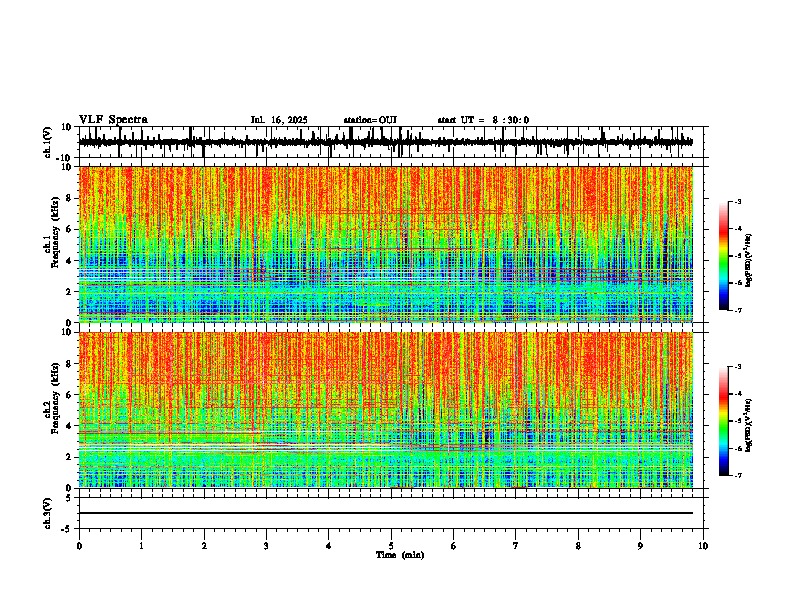
Task: Click the ch.1 spectrogram color scale bar
Action: [x=723, y=256]
